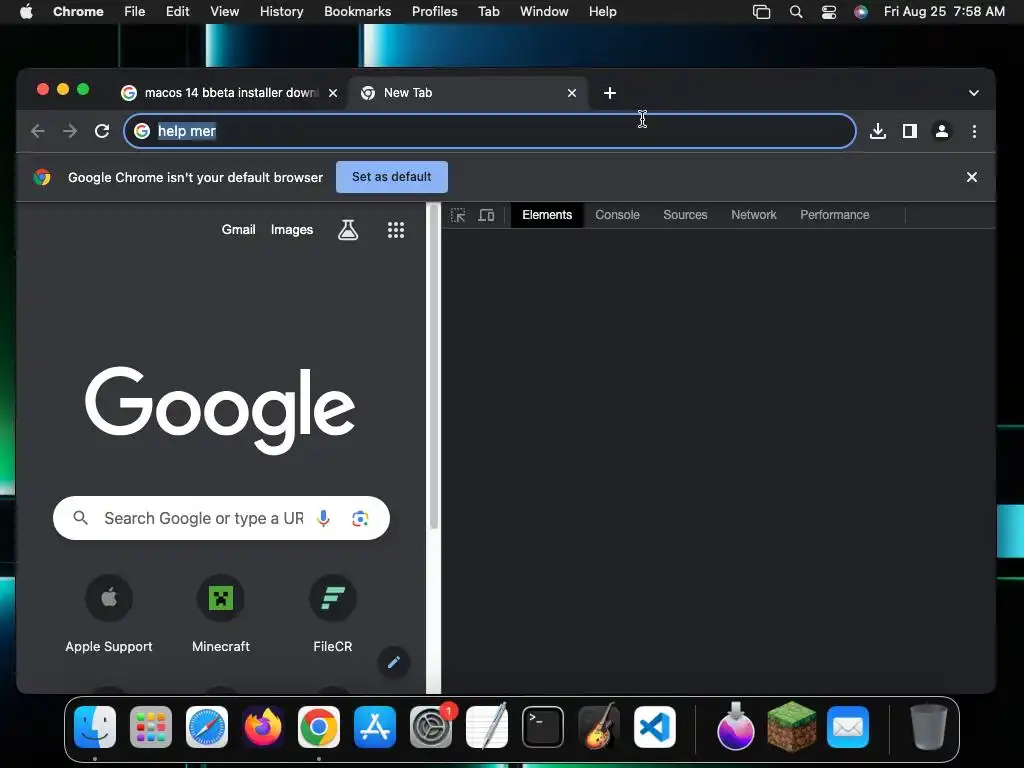The height and width of the screenshot is (768, 1024).
Task: Open Visual Studio Code from the Dock
Action: [x=655, y=727]
